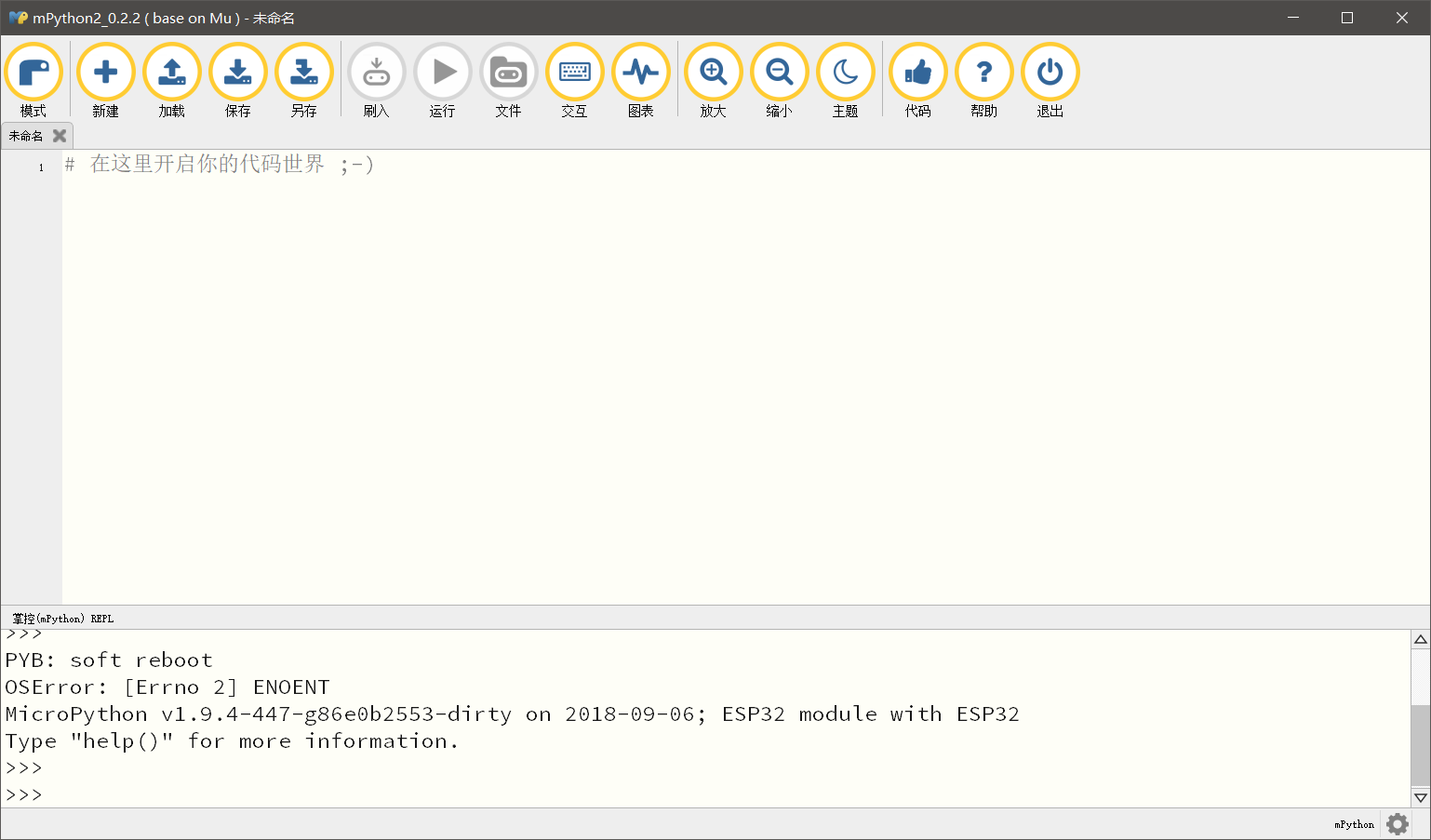Open settings via the gear icon
Viewport: 1431px width, 840px height.
tap(1398, 824)
